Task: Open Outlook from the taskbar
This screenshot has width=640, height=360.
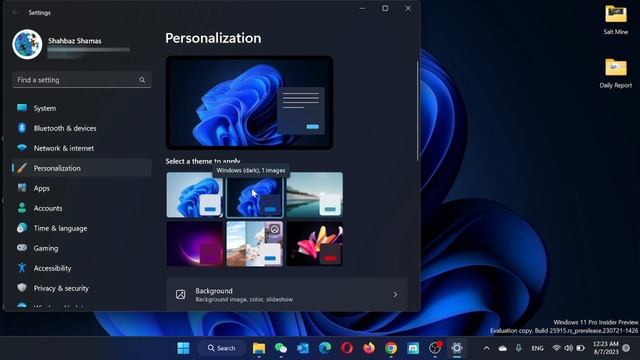Action: [x=303, y=348]
